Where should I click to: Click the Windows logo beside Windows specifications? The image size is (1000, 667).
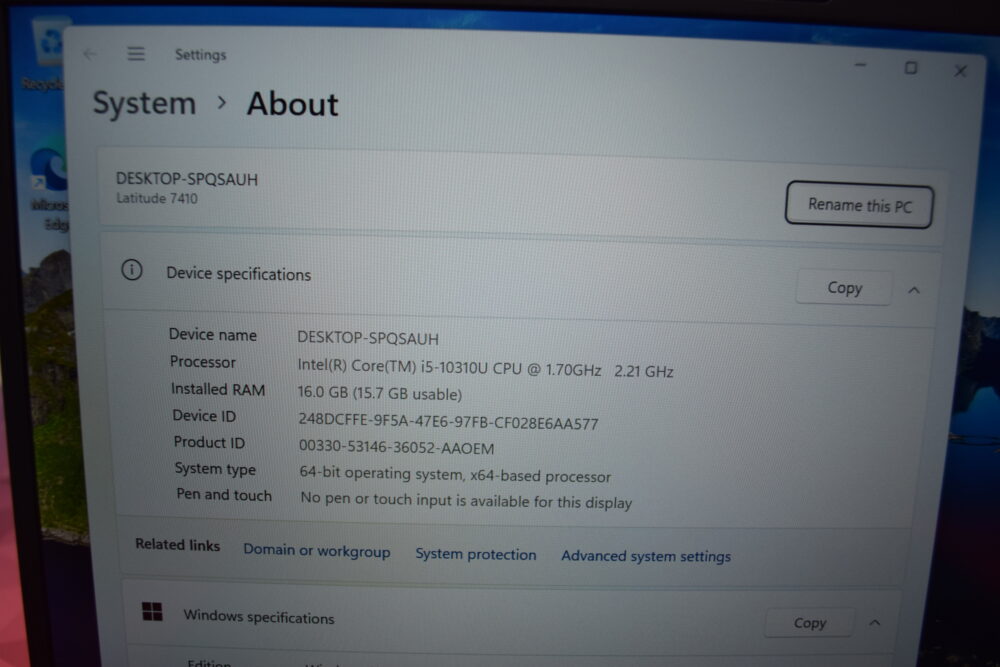point(152,612)
